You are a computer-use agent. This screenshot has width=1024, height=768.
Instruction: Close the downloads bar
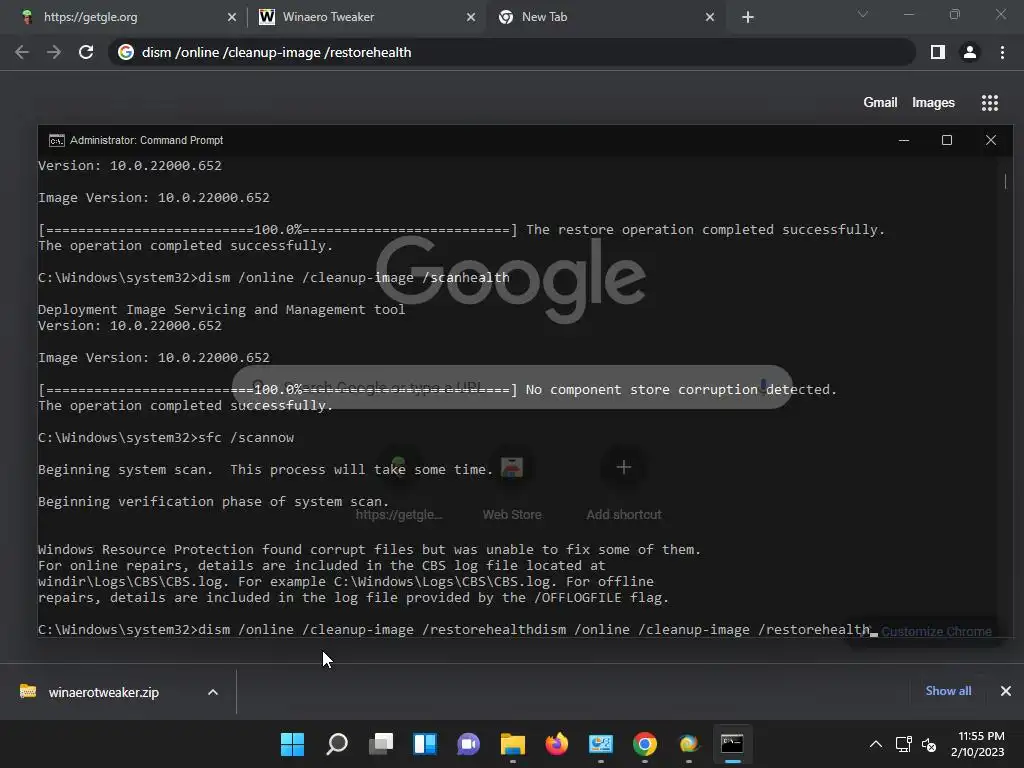pyautogui.click(x=1006, y=691)
